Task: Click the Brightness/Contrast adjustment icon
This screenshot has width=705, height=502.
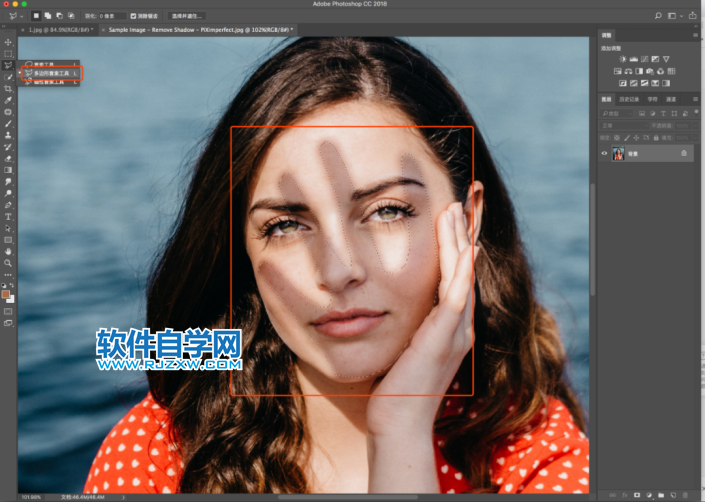Action: 622,60
